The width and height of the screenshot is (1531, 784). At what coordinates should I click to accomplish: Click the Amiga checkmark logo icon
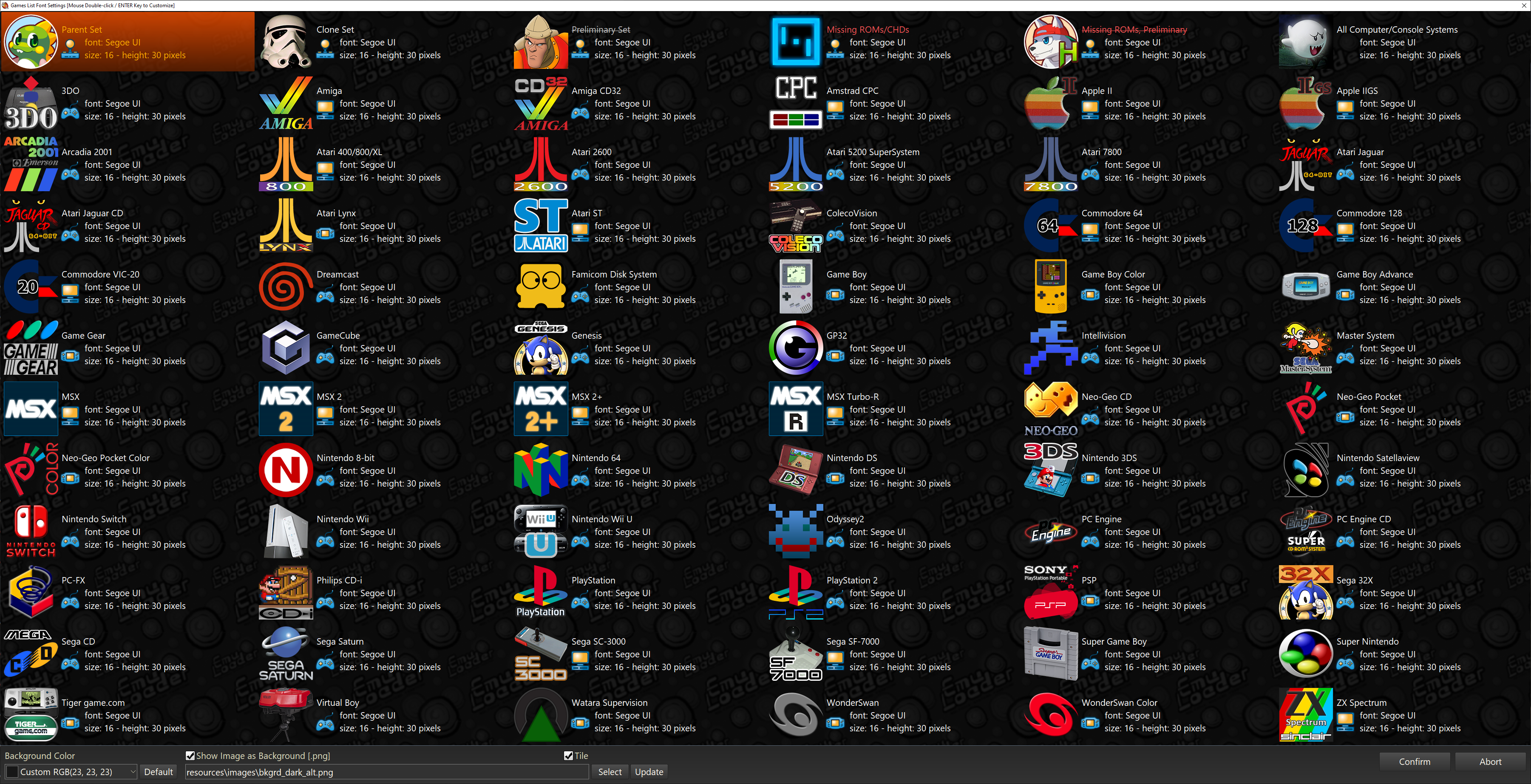286,103
